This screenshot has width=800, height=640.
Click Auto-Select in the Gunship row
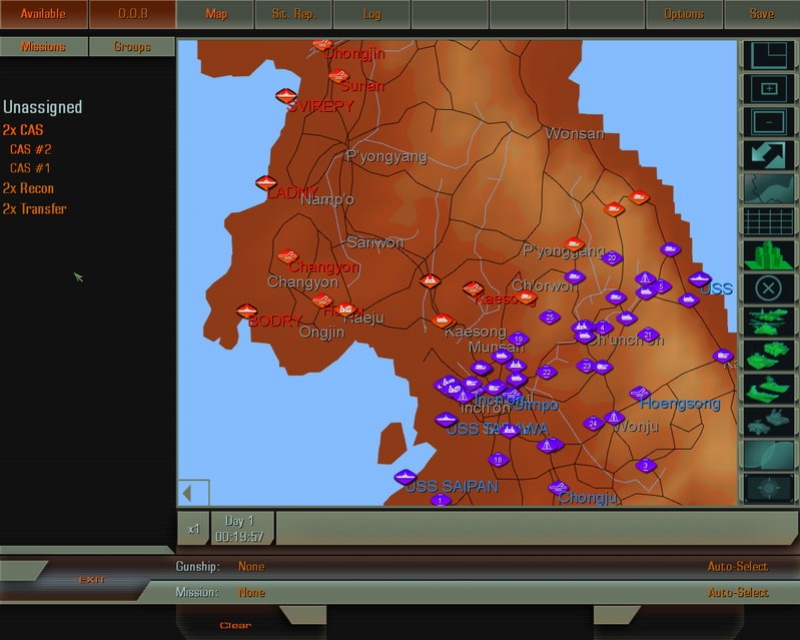coord(737,567)
